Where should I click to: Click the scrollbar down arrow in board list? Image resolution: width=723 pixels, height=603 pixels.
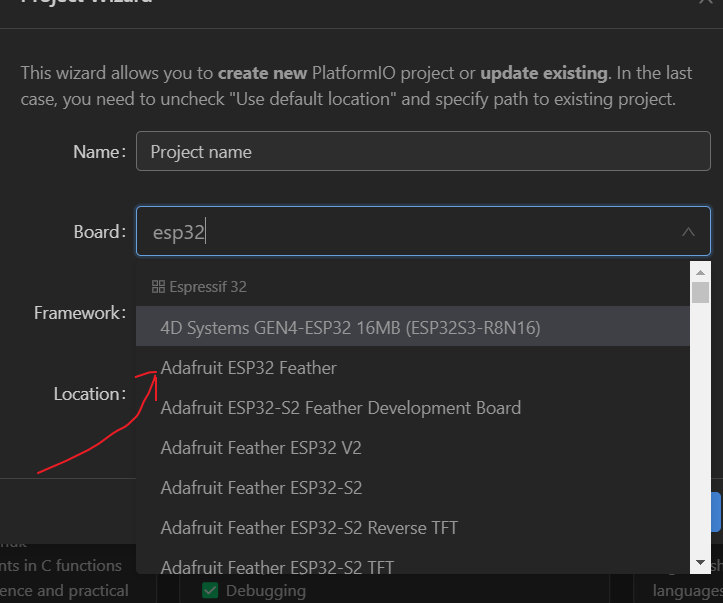(701, 563)
